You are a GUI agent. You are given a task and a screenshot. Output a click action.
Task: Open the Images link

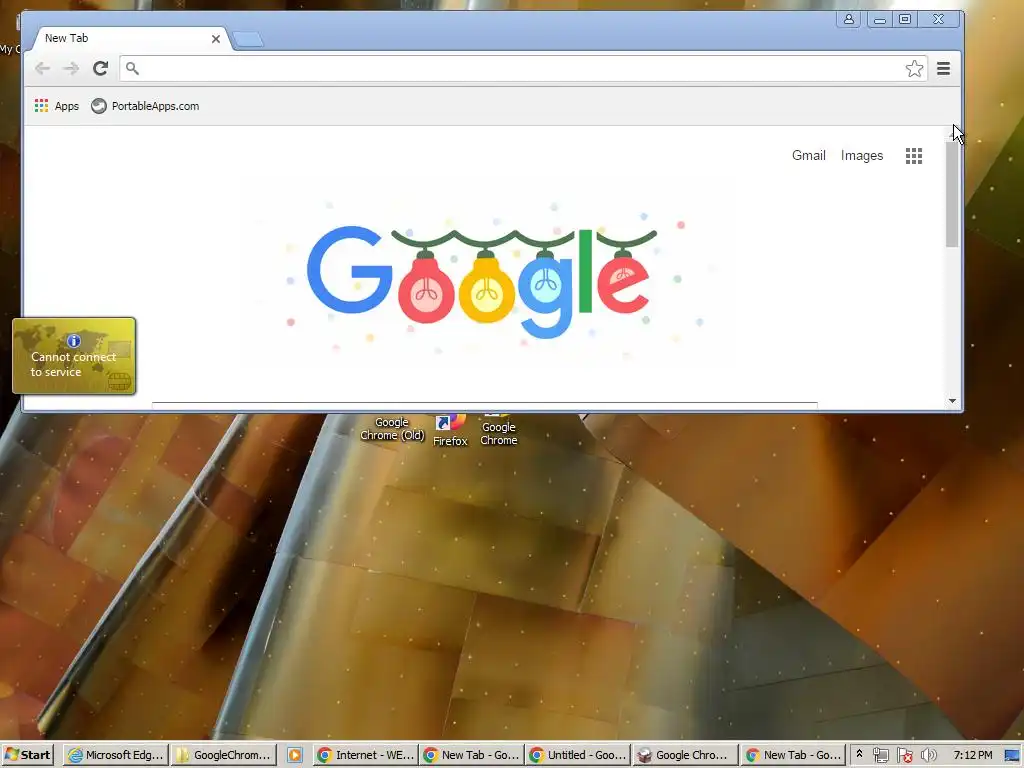861,155
